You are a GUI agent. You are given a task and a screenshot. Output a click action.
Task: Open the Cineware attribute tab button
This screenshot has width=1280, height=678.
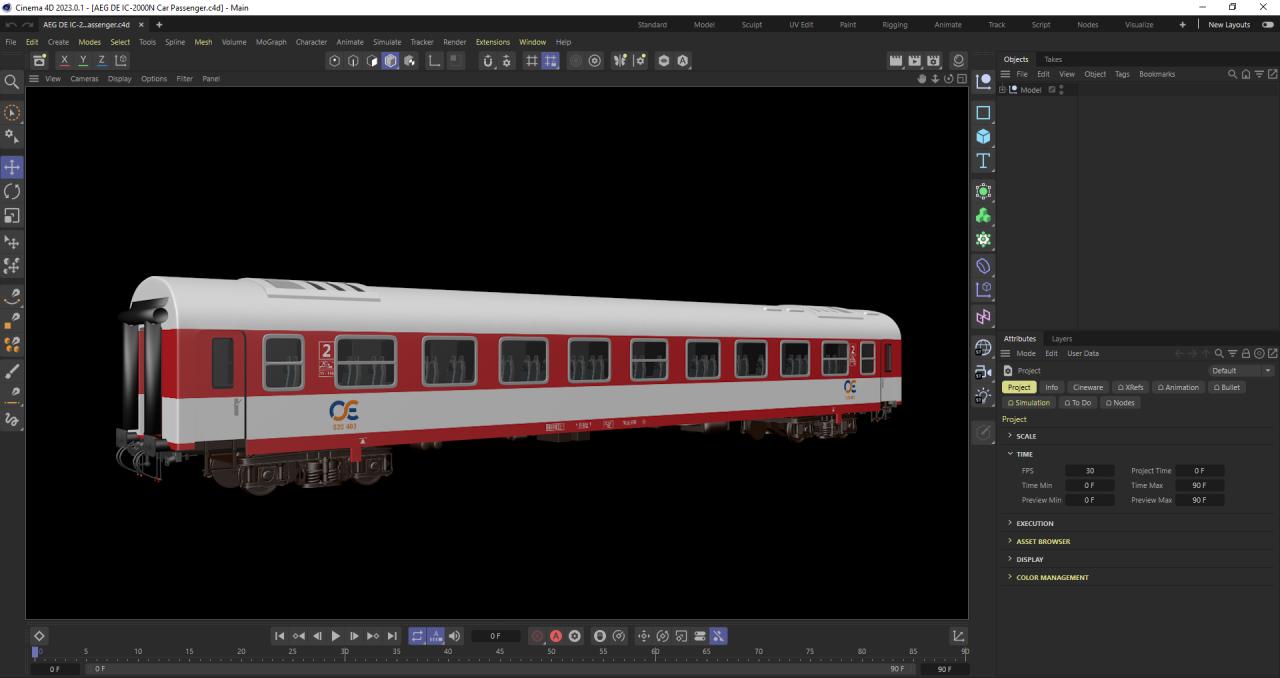tap(1087, 387)
